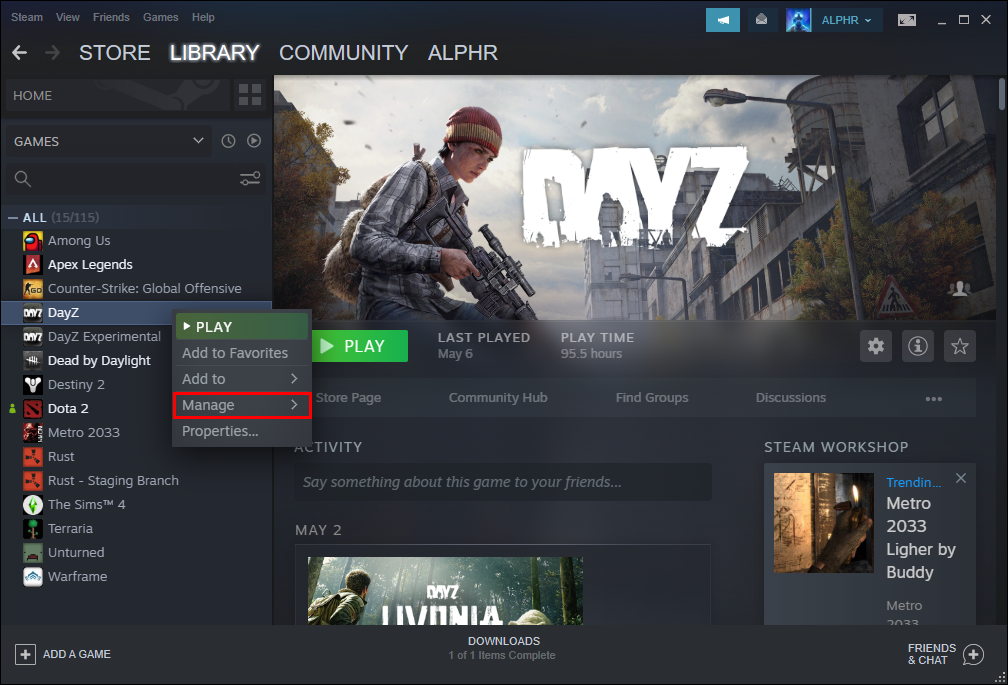Click the Warframe game icon
The height and width of the screenshot is (685, 1008).
33,576
